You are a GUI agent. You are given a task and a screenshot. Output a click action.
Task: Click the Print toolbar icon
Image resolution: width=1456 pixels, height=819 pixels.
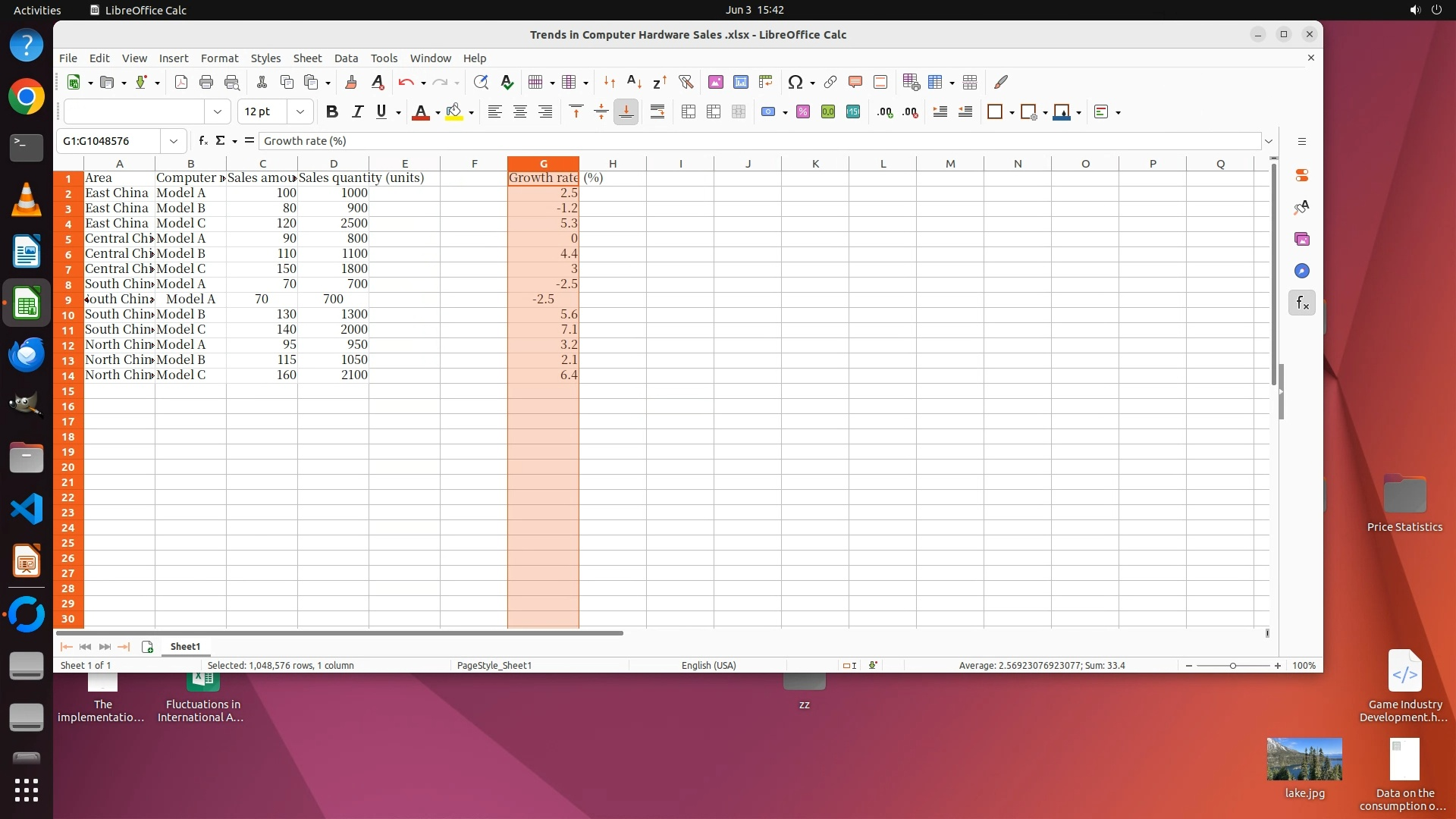click(x=206, y=82)
